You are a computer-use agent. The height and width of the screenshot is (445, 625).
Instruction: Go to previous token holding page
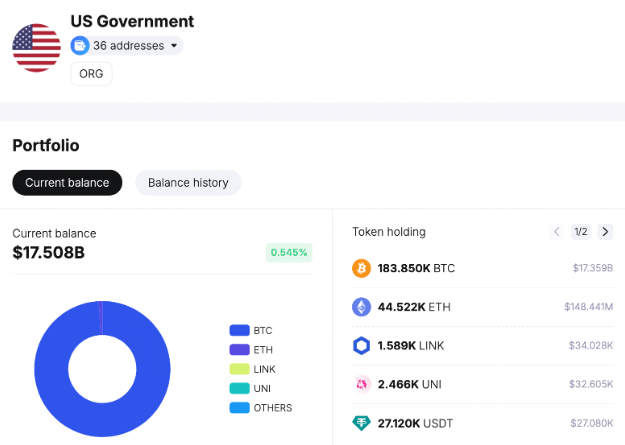556,232
